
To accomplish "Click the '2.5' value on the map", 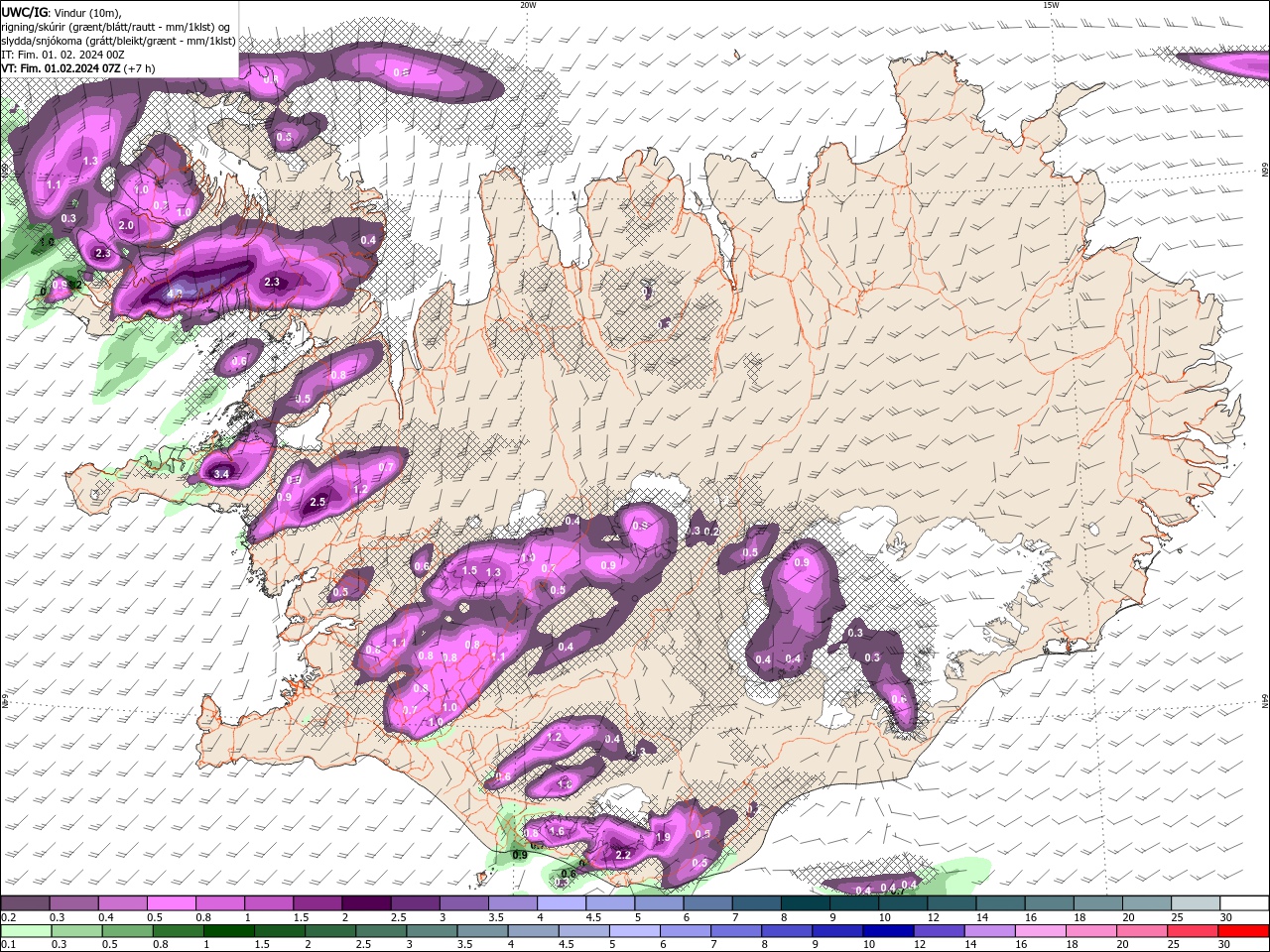I will 317,503.
